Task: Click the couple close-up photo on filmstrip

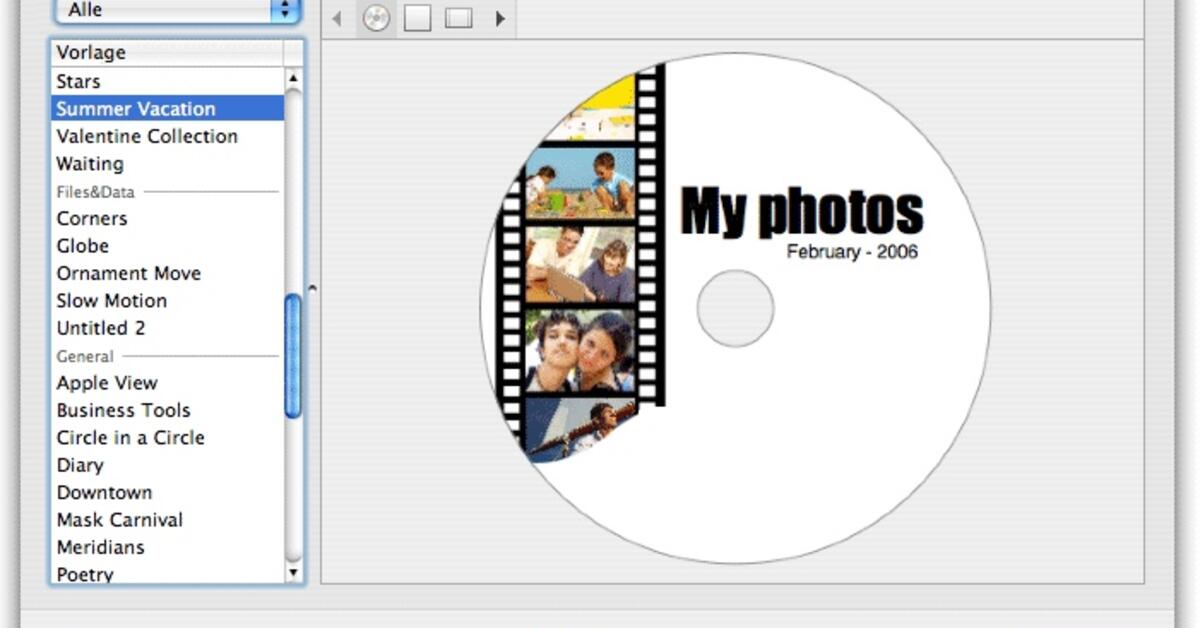Action: tap(580, 351)
